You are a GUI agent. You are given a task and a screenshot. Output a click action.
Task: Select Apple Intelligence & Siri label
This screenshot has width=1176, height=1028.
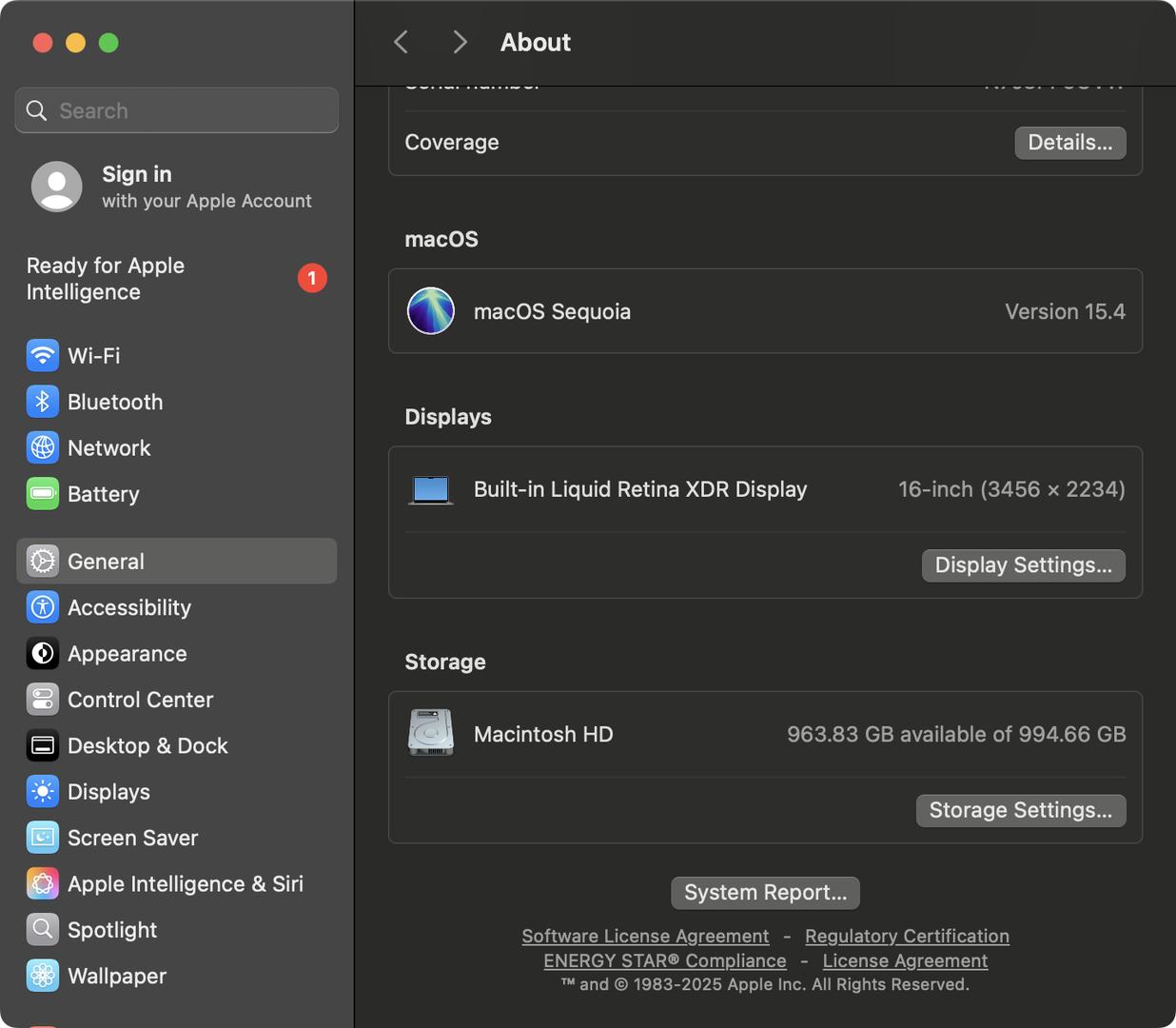pyautogui.click(x=186, y=884)
